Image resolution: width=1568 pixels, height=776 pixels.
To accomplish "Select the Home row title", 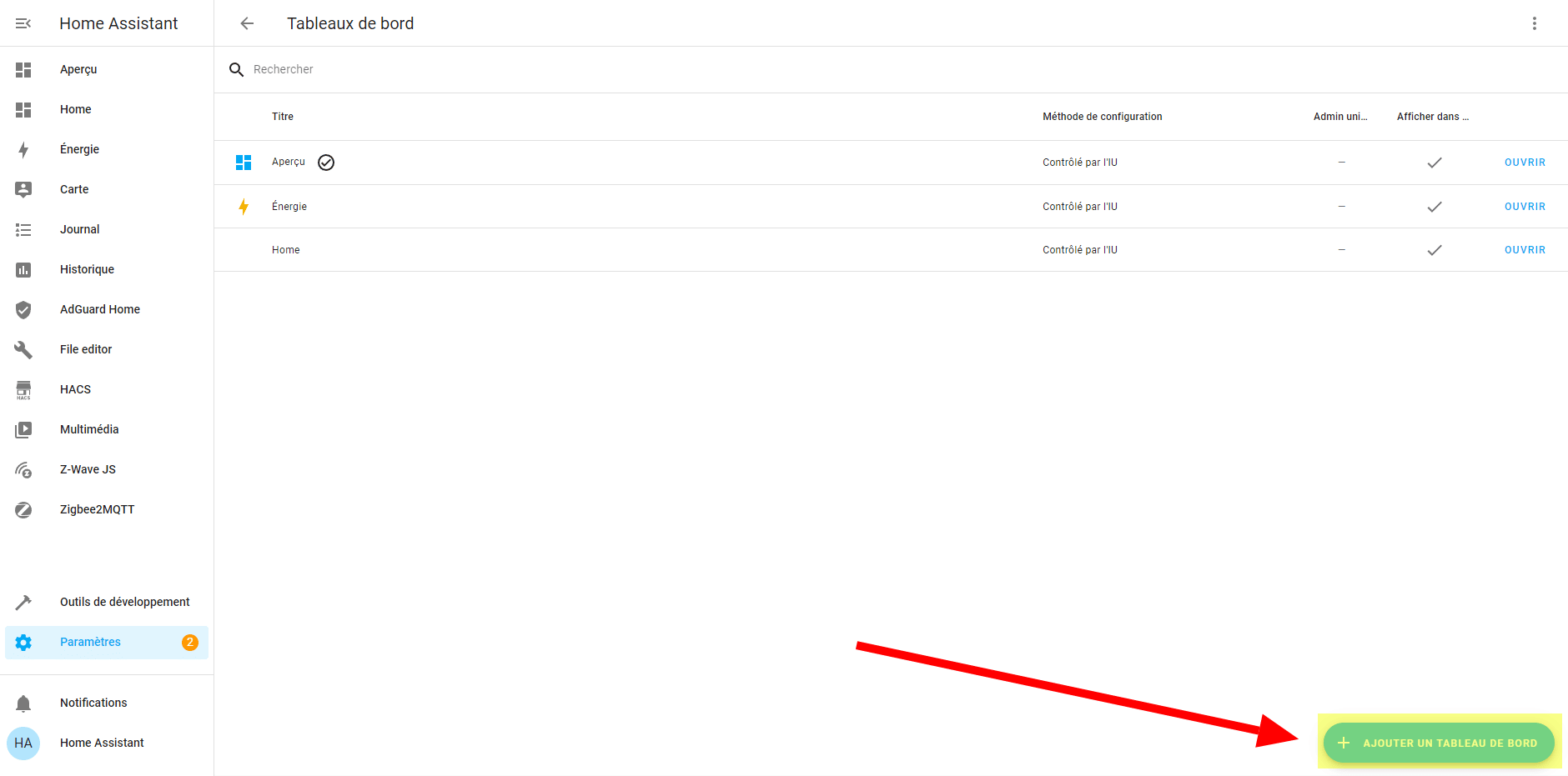I will tap(286, 250).
